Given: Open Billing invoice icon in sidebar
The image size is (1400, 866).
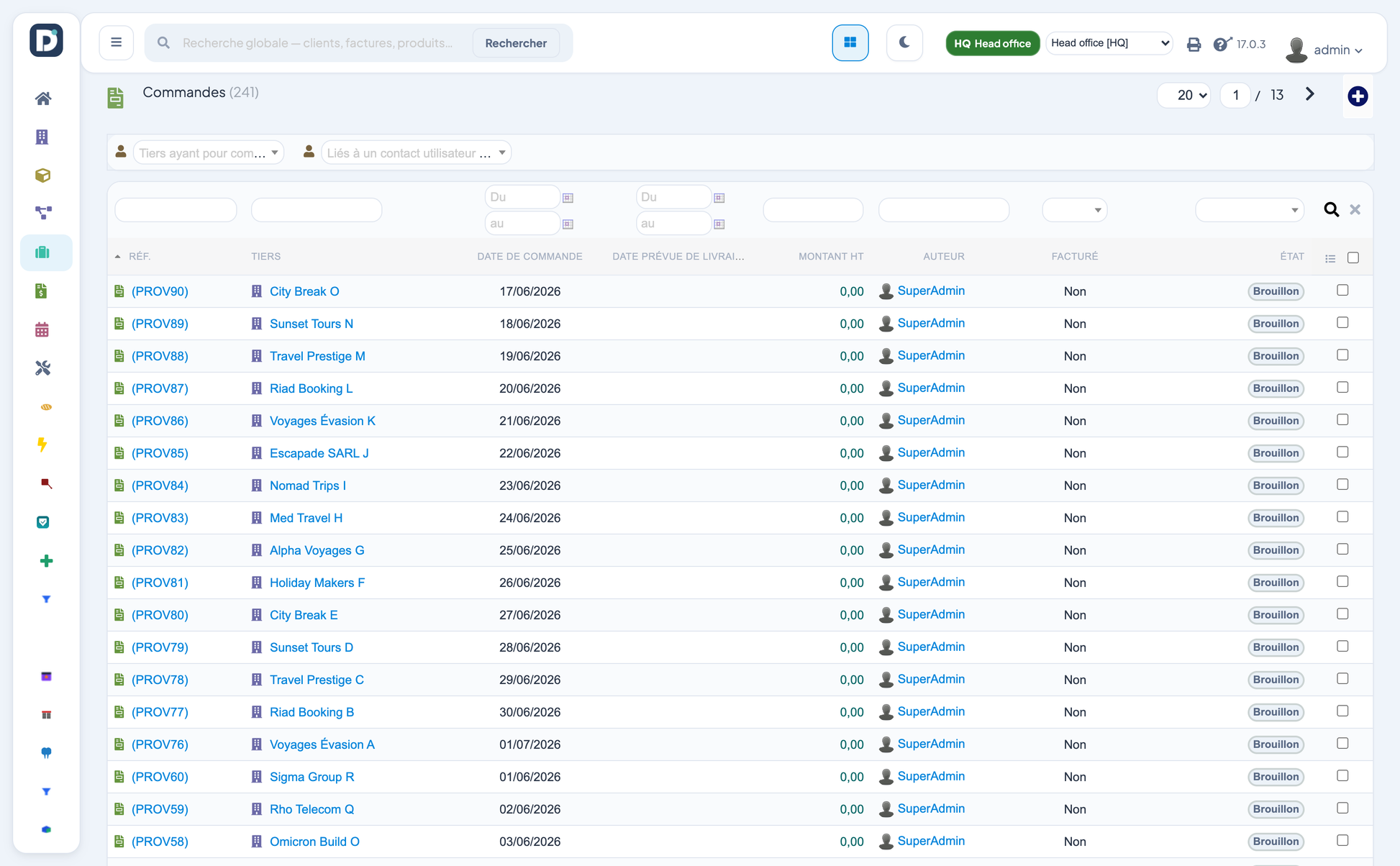Looking at the screenshot, I should pyautogui.click(x=42, y=291).
